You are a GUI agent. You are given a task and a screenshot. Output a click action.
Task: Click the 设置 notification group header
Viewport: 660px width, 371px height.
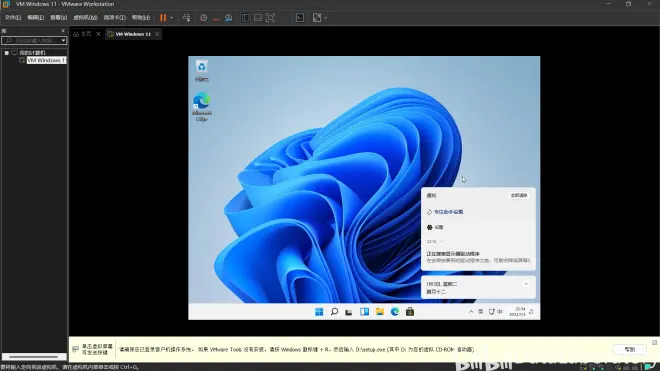coord(435,227)
